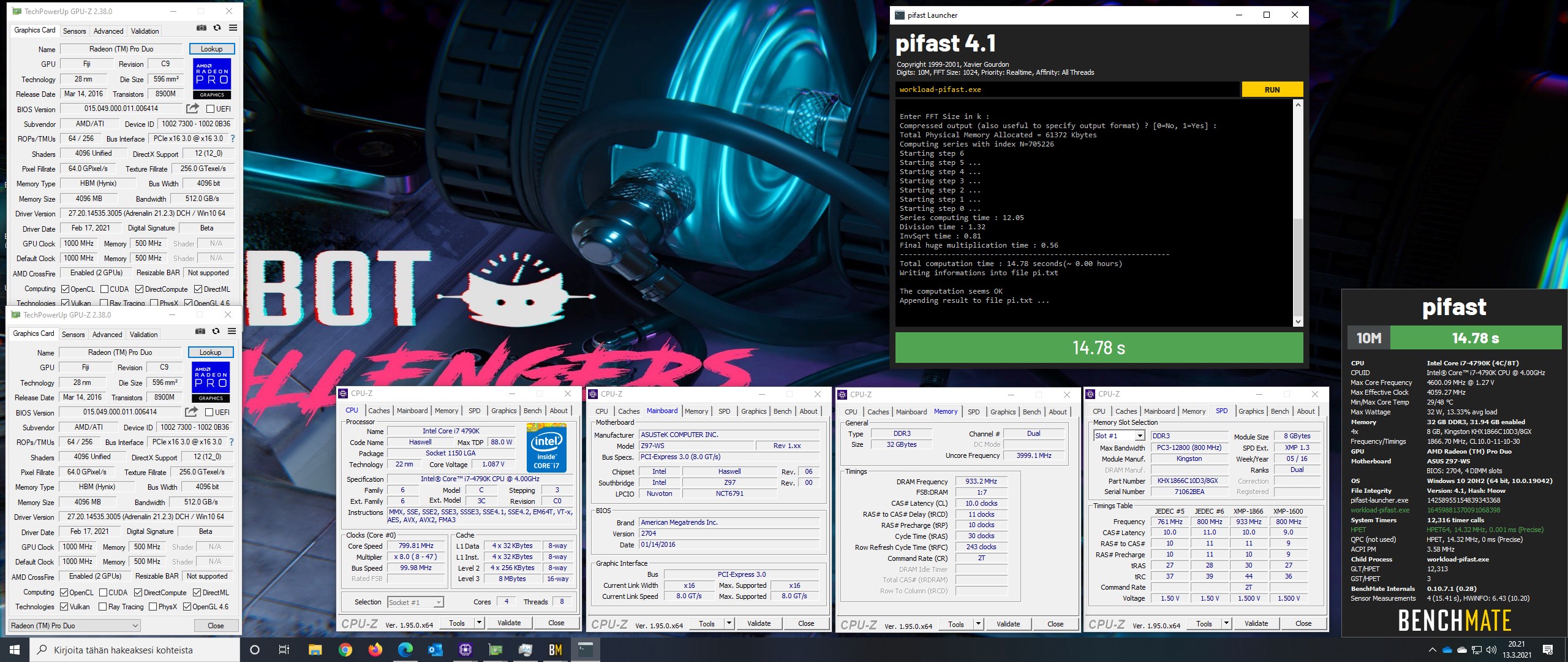
Task: Click the workload-pifast.exe input field
Action: pyautogui.click(x=1068, y=89)
